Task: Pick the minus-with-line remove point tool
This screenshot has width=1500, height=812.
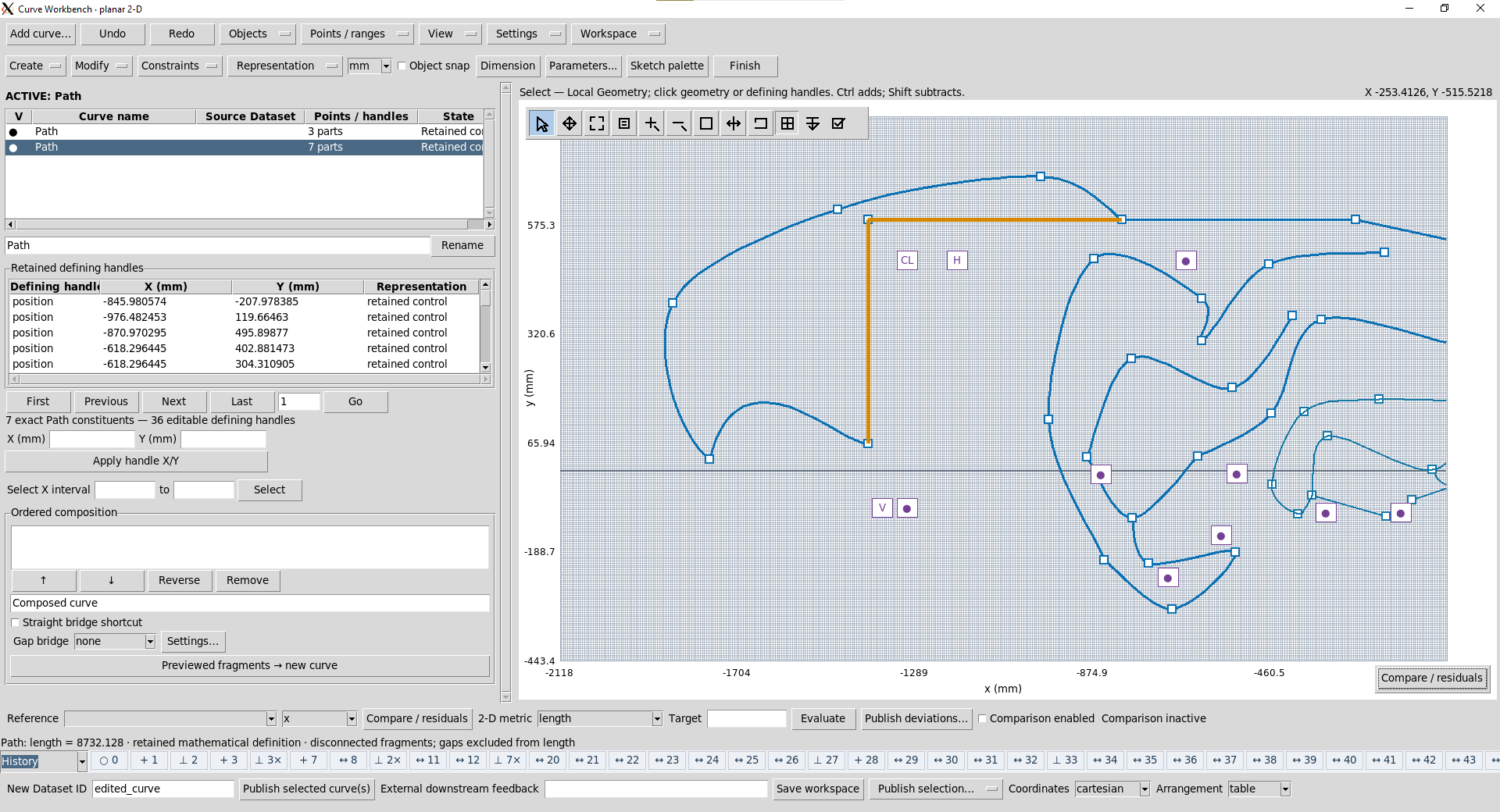Action: click(679, 123)
